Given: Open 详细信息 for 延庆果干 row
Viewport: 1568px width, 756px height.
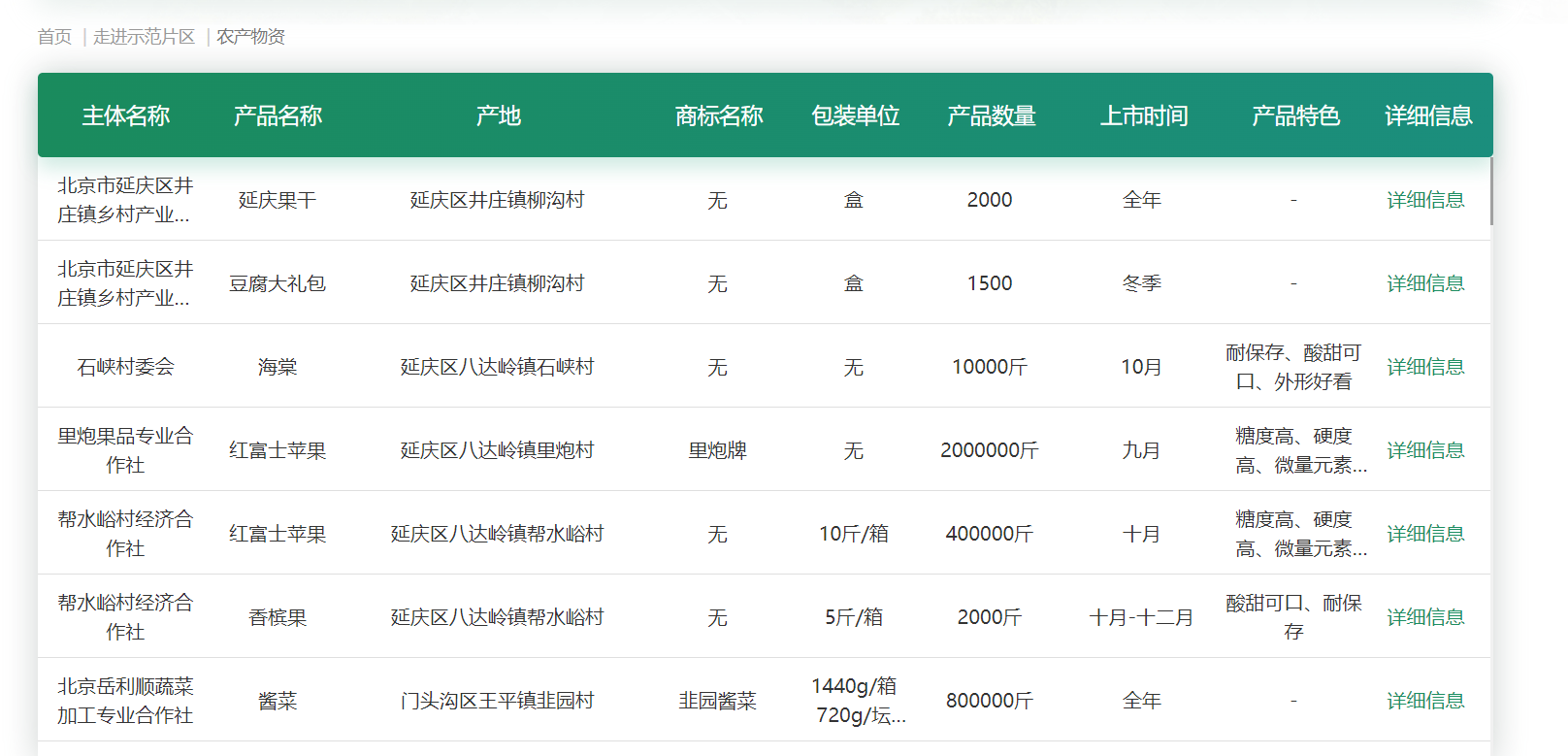Looking at the screenshot, I should [x=1424, y=200].
